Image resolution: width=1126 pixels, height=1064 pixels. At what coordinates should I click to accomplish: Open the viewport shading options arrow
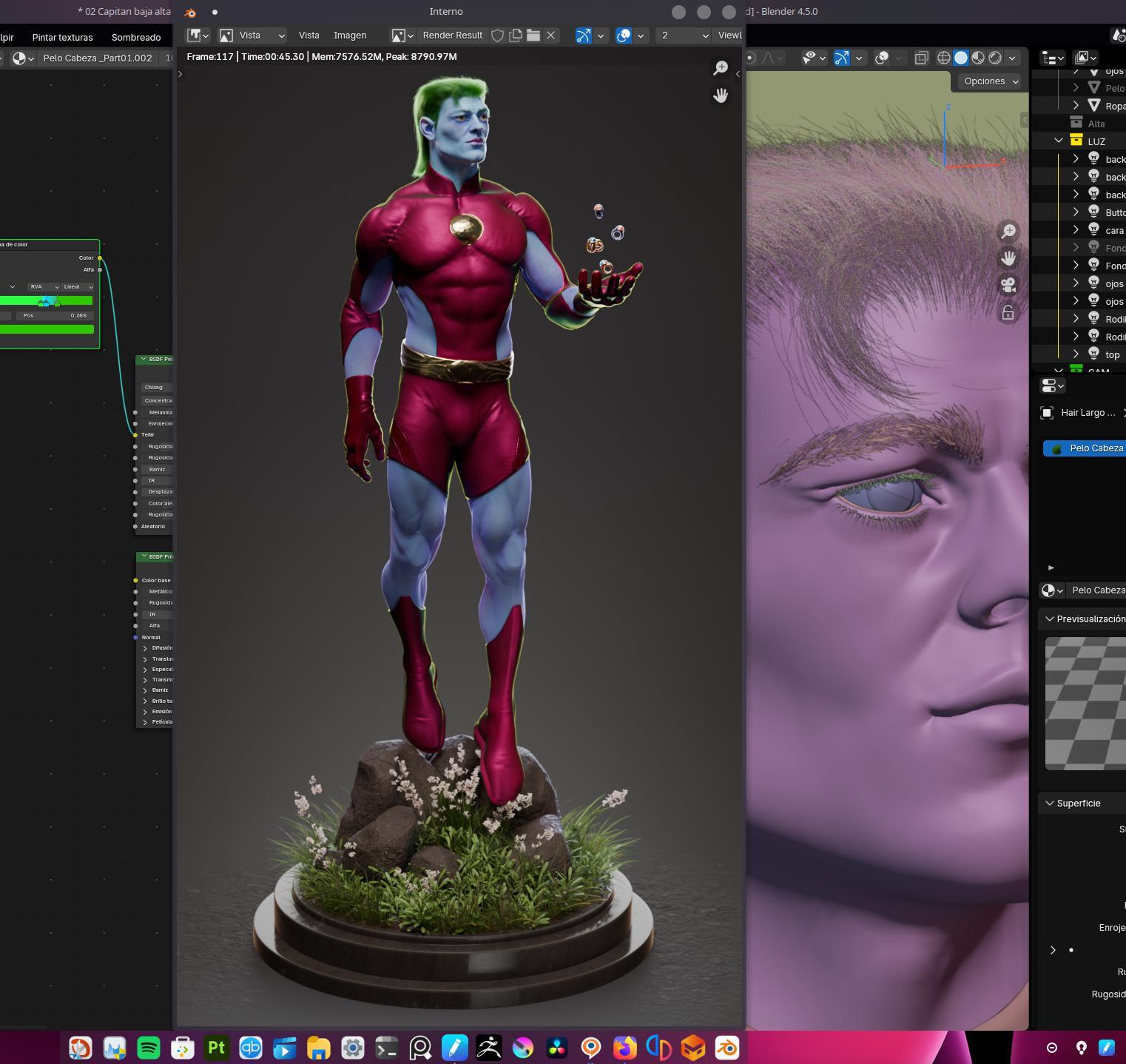pyautogui.click(x=1012, y=58)
